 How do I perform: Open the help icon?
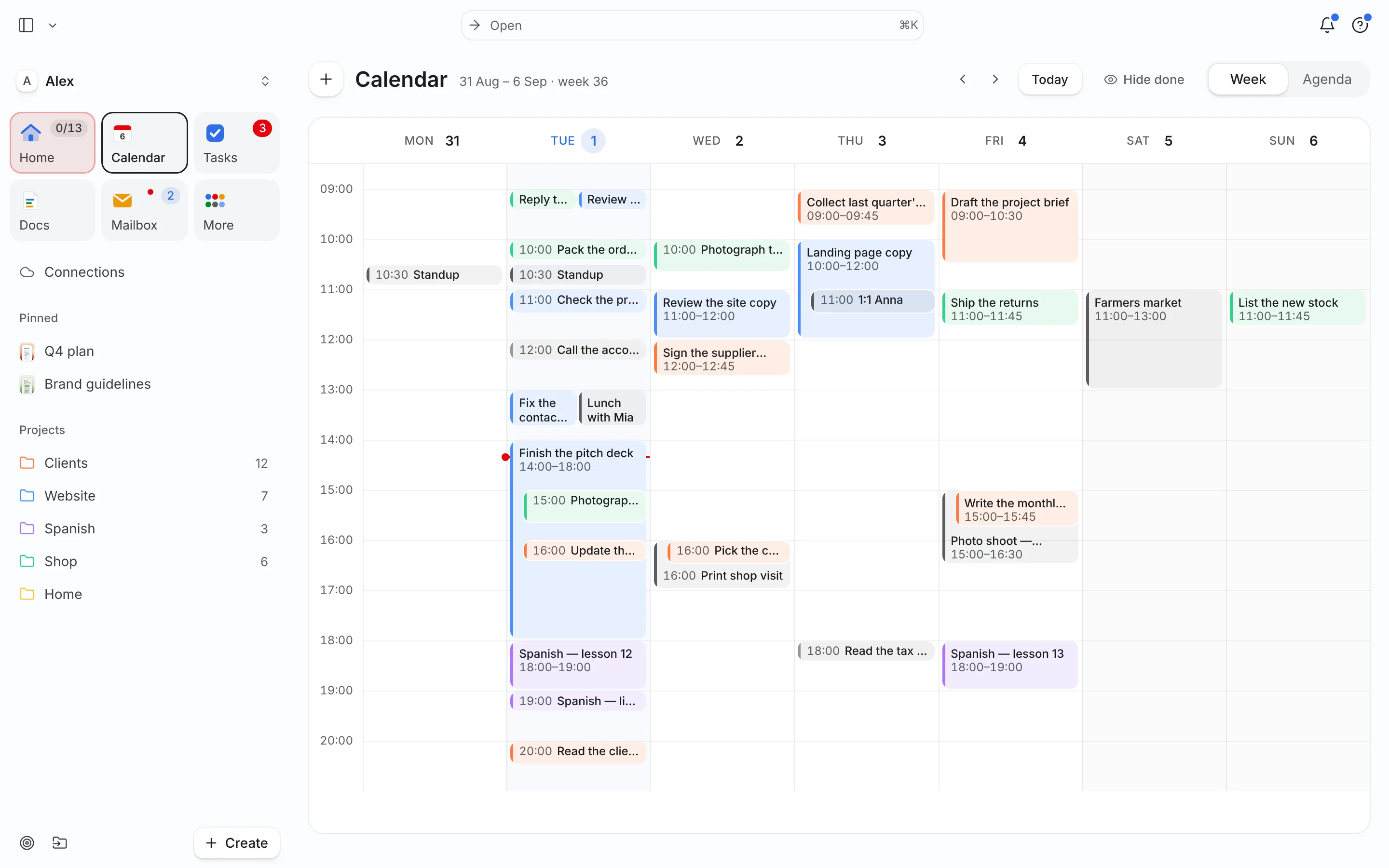(x=1360, y=25)
